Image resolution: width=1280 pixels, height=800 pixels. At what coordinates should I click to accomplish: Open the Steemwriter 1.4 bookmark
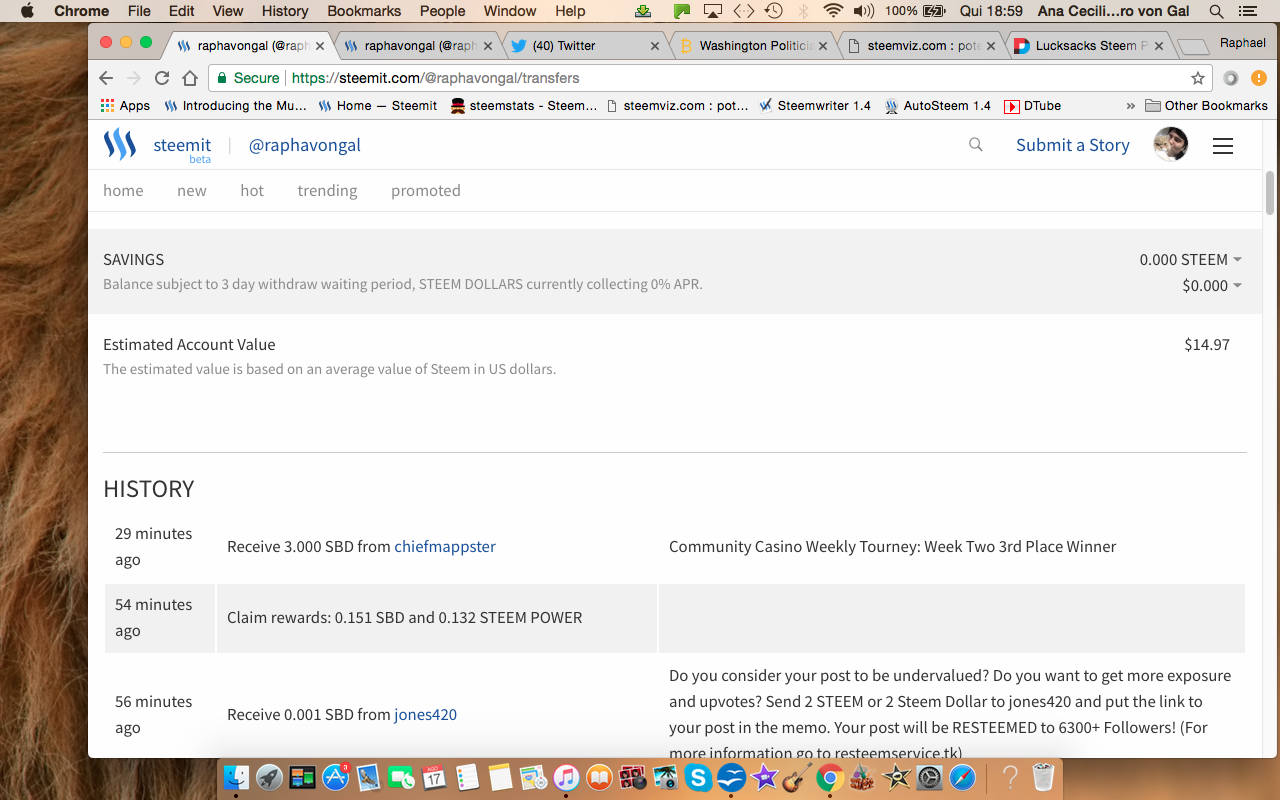pyautogui.click(x=814, y=105)
